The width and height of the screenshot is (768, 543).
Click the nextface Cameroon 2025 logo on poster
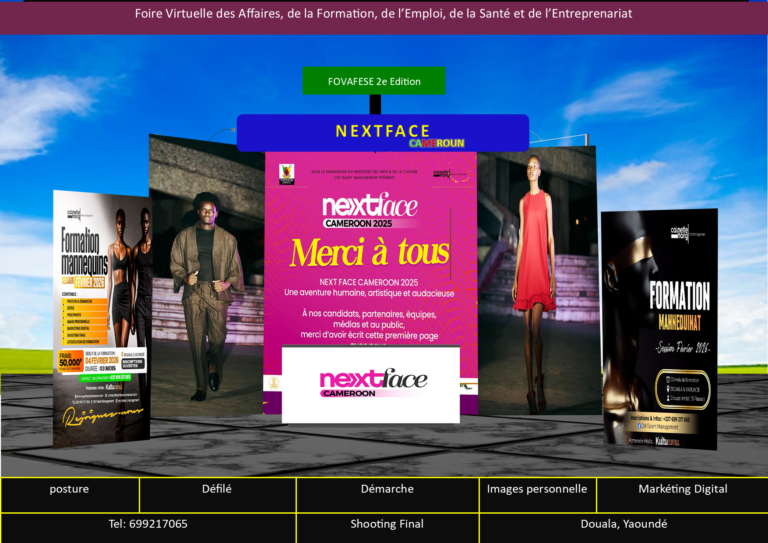[x=370, y=211]
